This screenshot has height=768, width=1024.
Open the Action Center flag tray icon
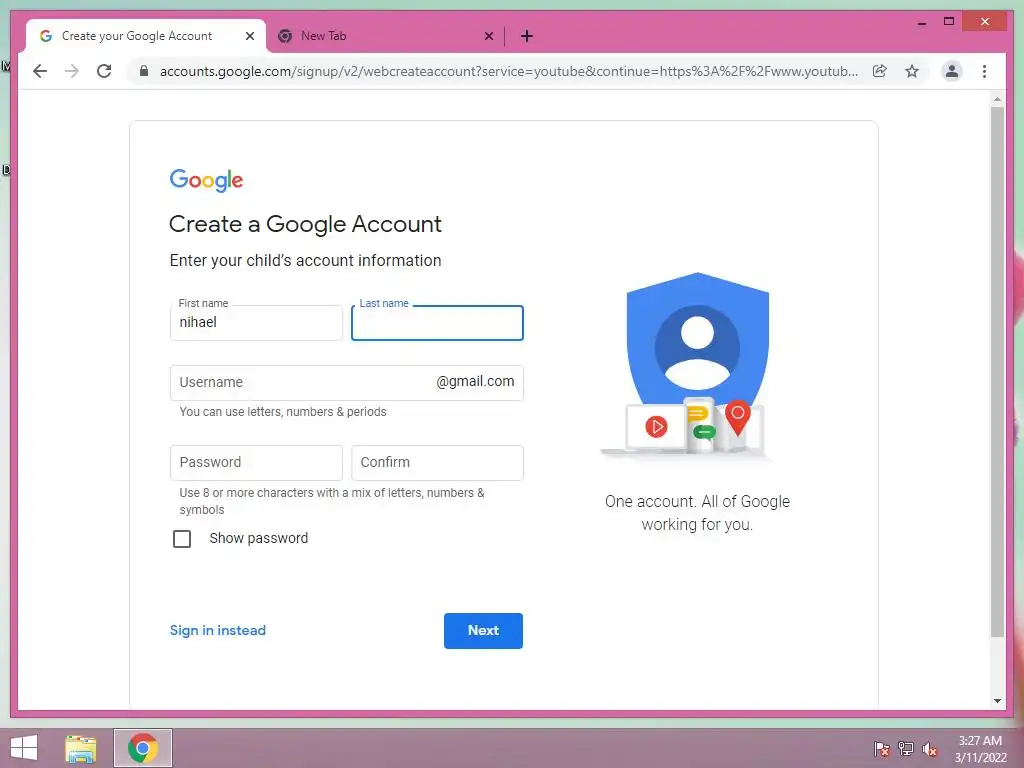(881, 749)
